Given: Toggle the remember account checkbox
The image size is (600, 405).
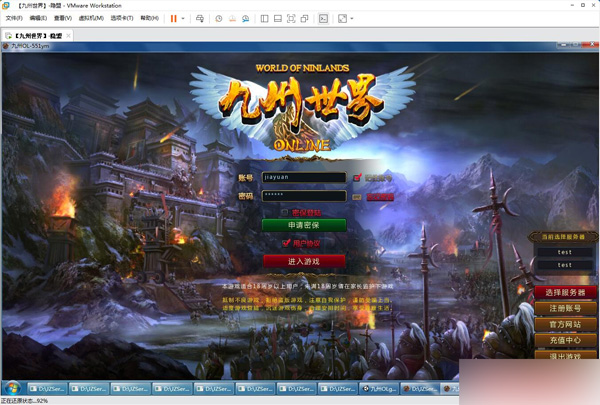Looking at the screenshot, I should click(357, 177).
